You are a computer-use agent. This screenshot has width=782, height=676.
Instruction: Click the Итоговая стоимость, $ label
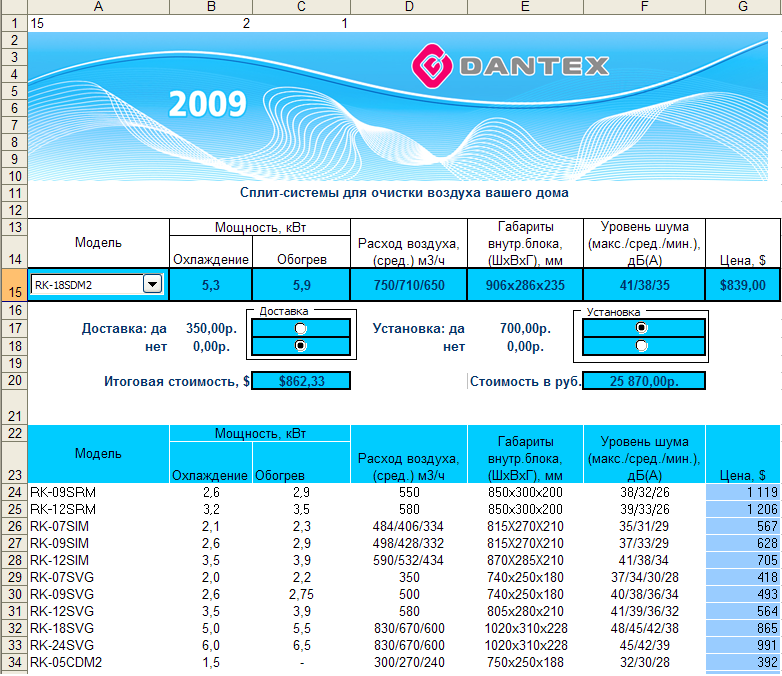pyautogui.click(x=177, y=381)
